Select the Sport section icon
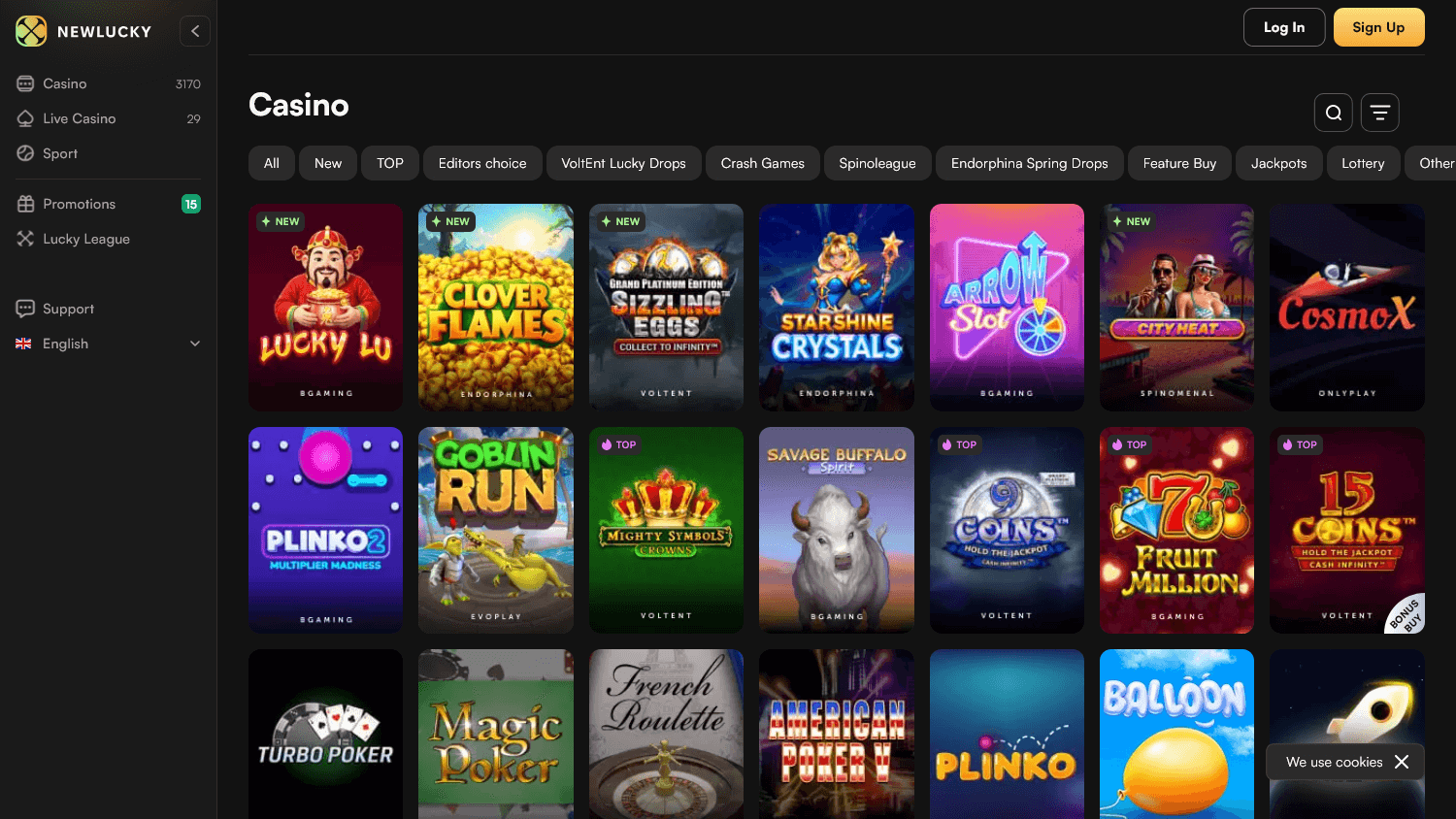 [x=24, y=153]
